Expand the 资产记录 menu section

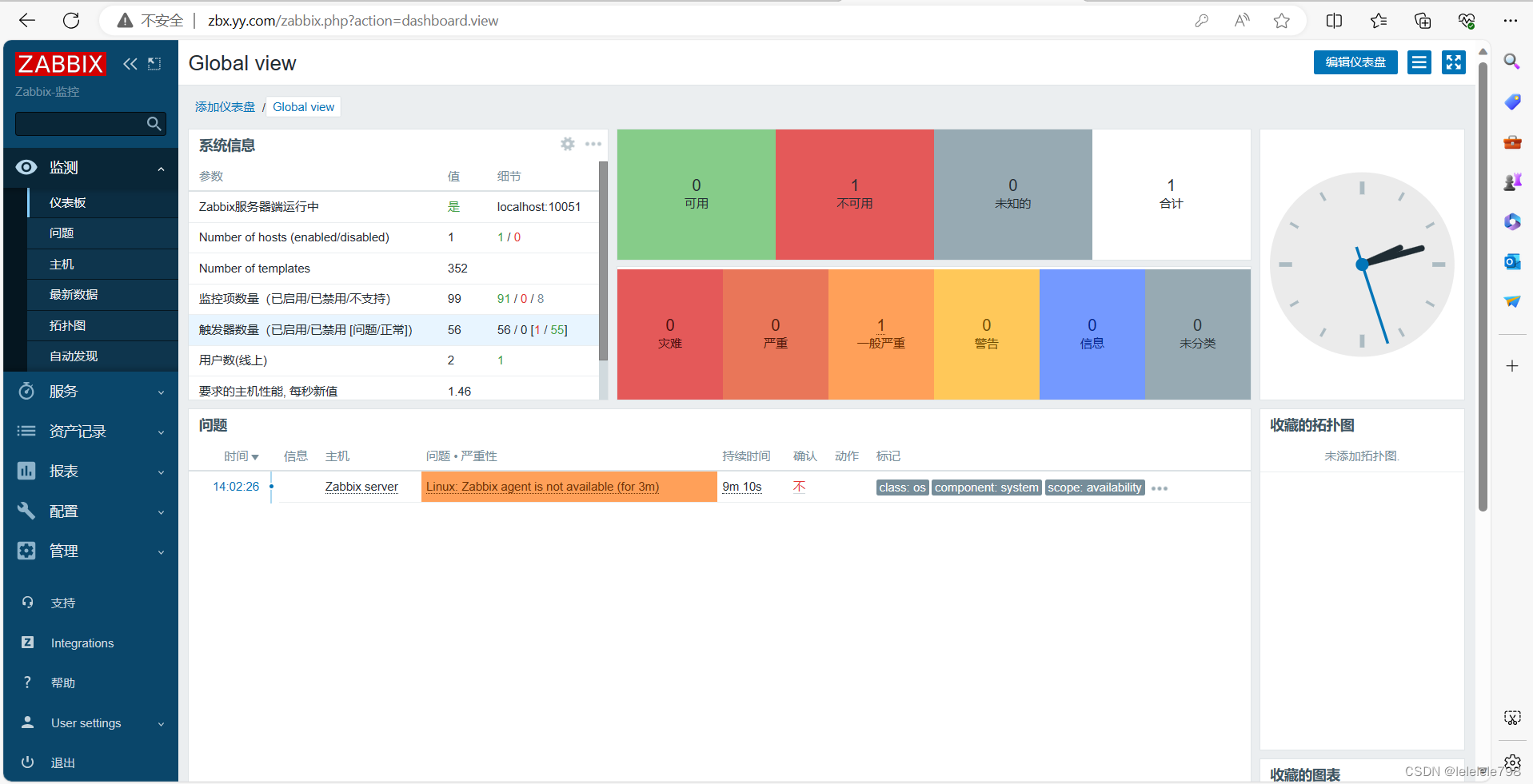(x=161, y=432)
